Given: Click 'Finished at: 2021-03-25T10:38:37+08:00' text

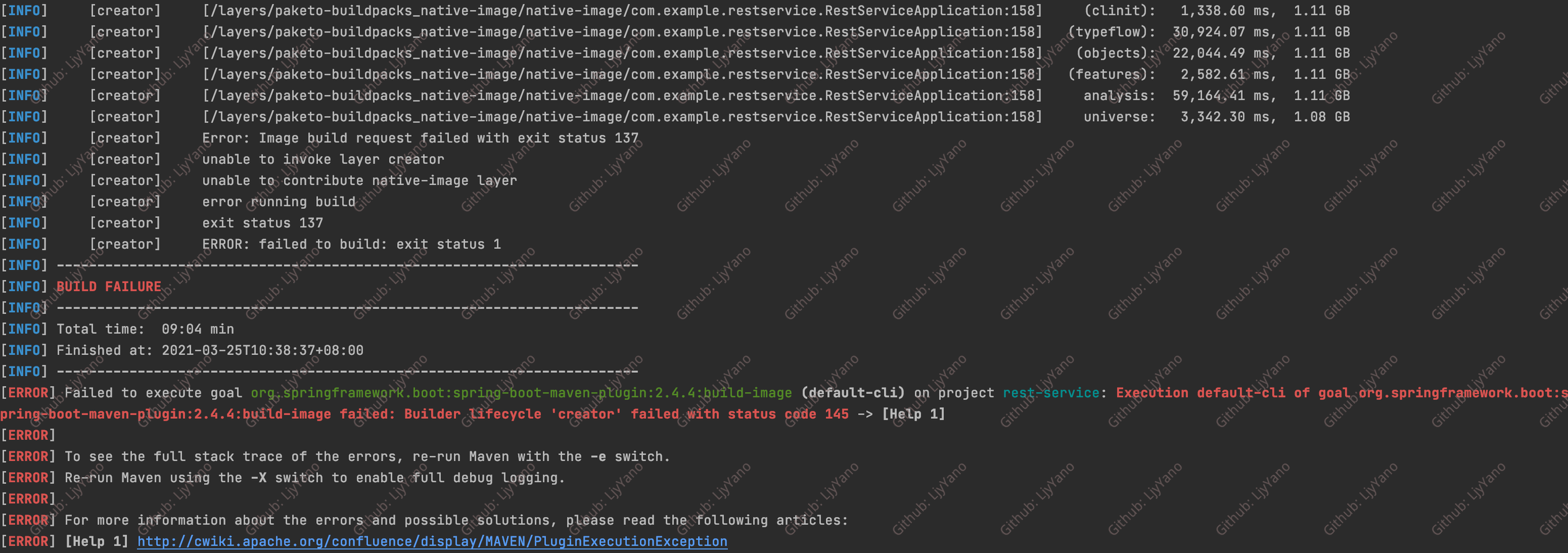Looking at the screenshot, I should pos(210,350).
